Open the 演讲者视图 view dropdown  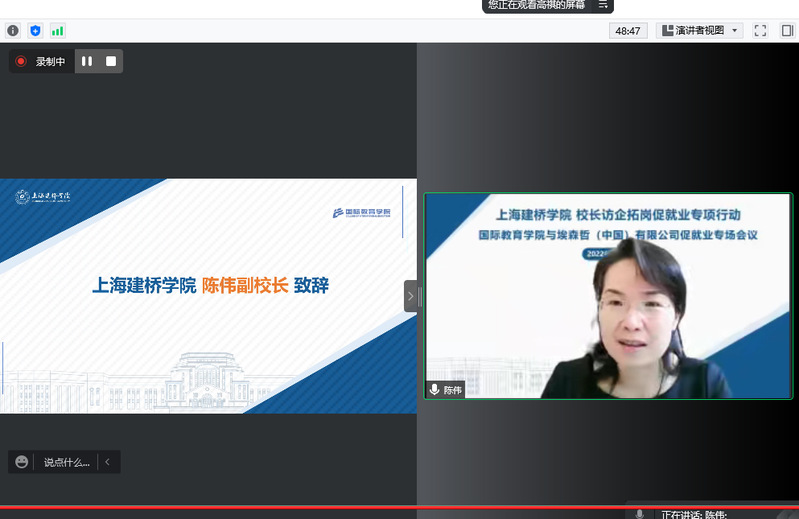point(699,31)
